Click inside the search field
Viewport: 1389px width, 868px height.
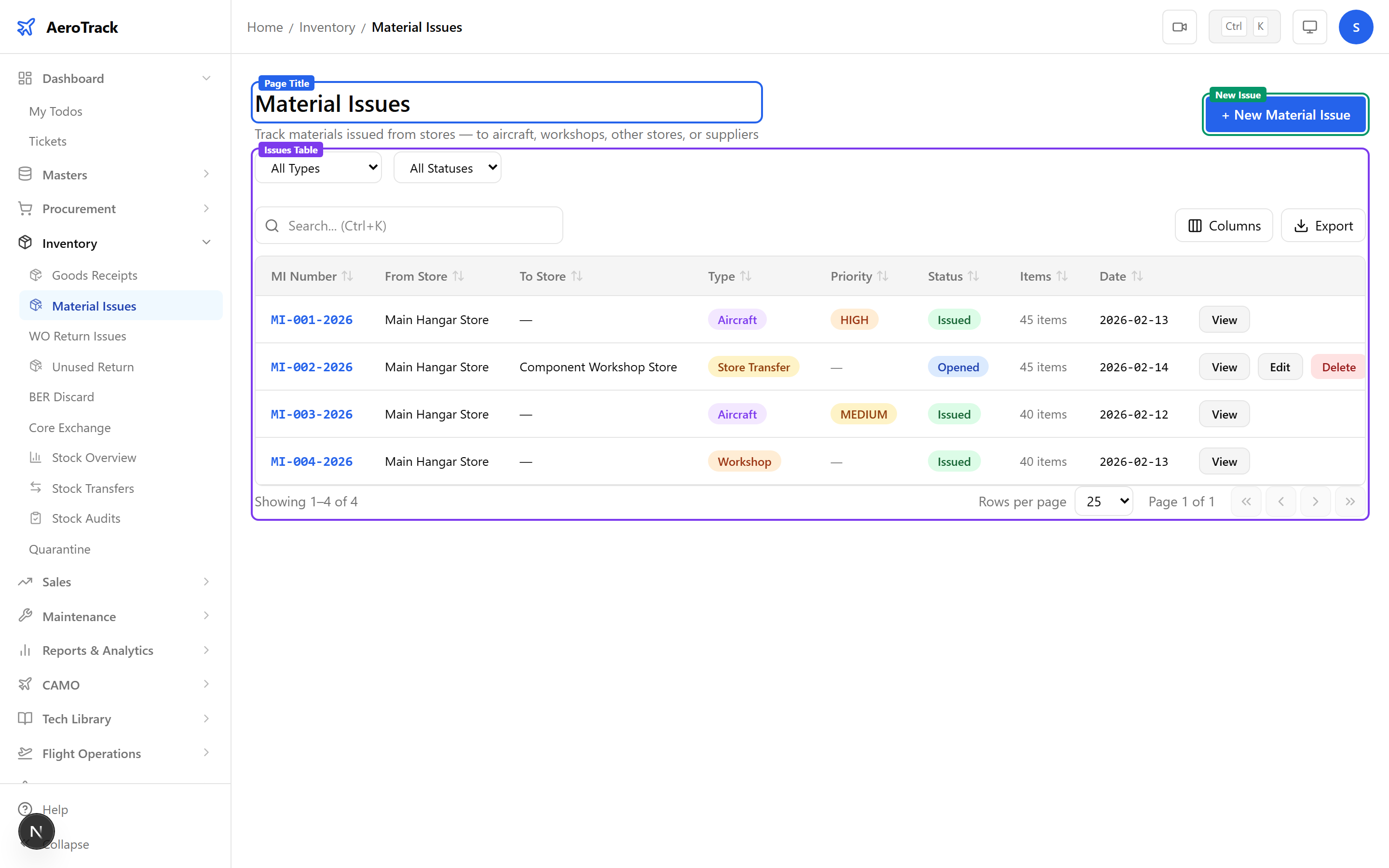click(x=409, y=225)
